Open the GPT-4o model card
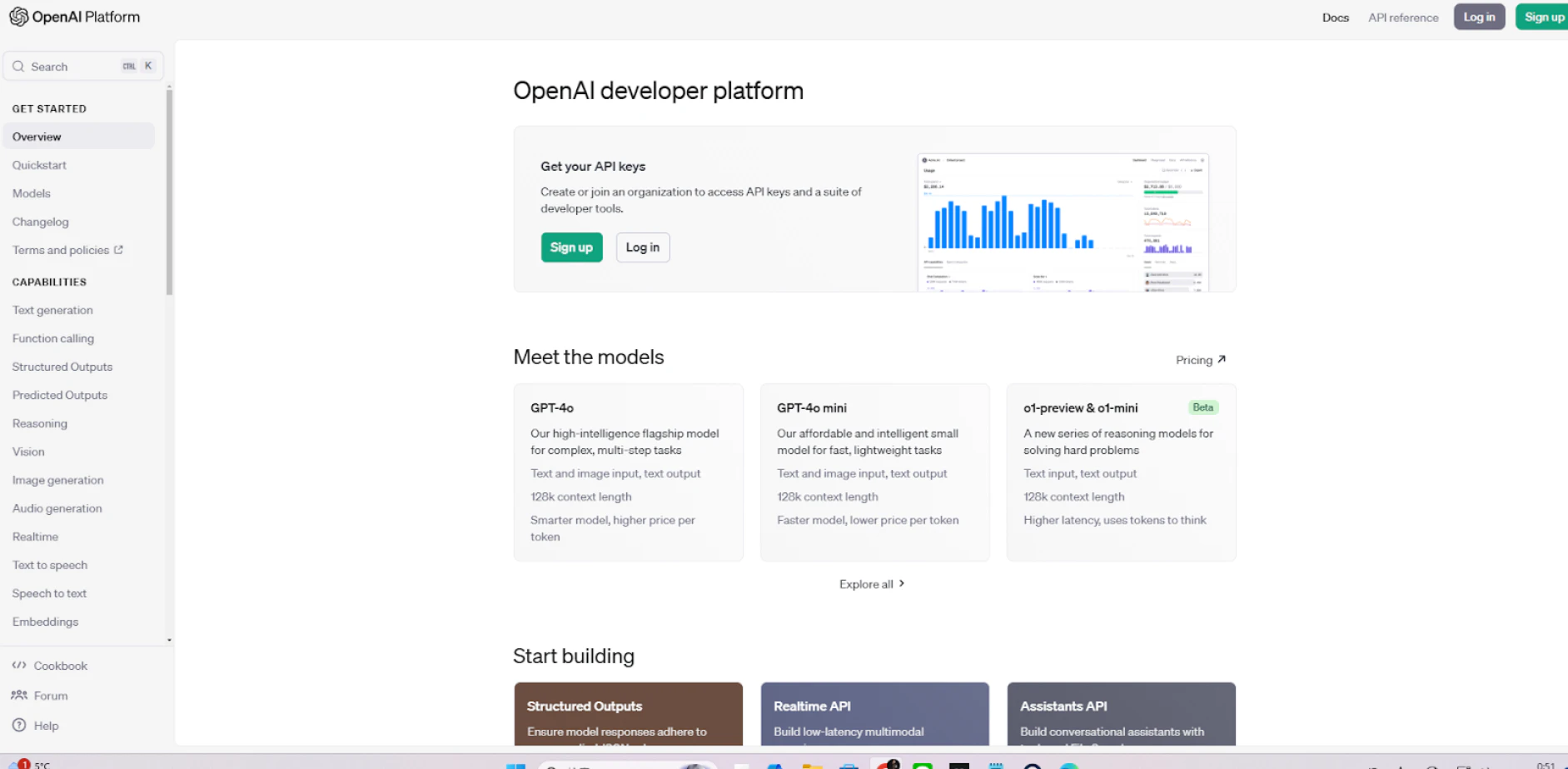This screenshot has width=1568, height=769. (x=629, y=472)
